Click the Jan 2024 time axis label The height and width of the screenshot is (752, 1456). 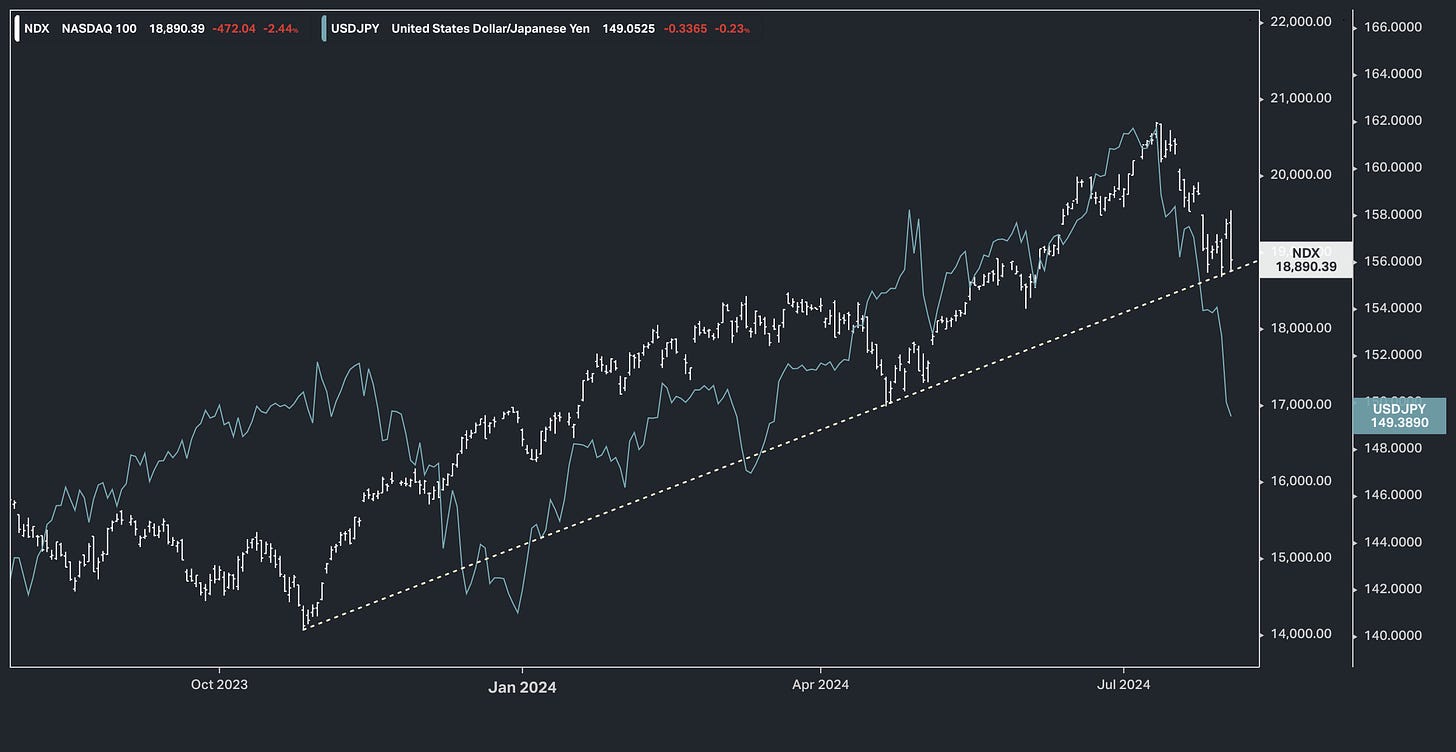click(522, 686)
